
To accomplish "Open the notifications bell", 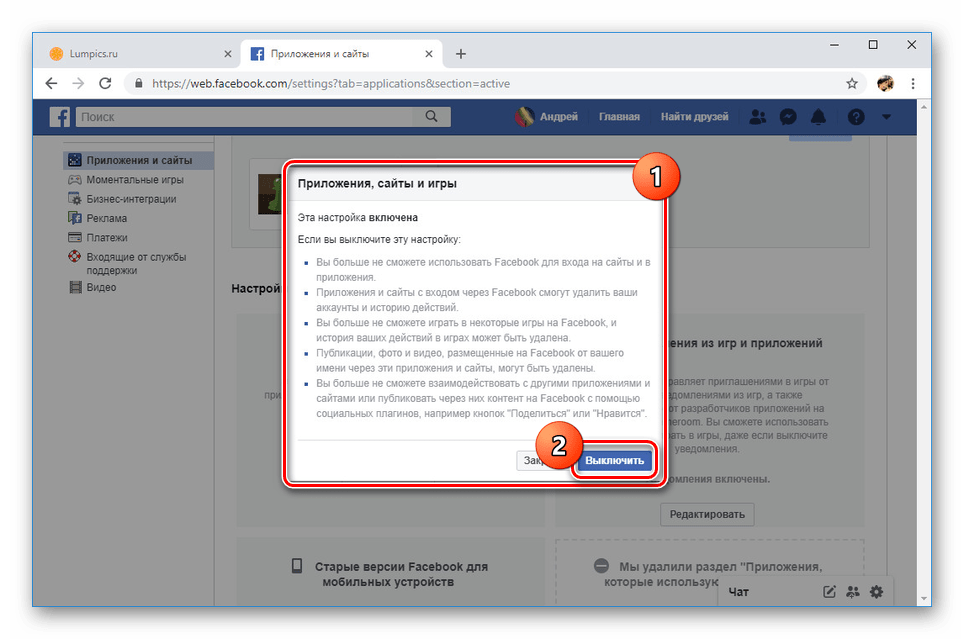I will tap(818, 117).
